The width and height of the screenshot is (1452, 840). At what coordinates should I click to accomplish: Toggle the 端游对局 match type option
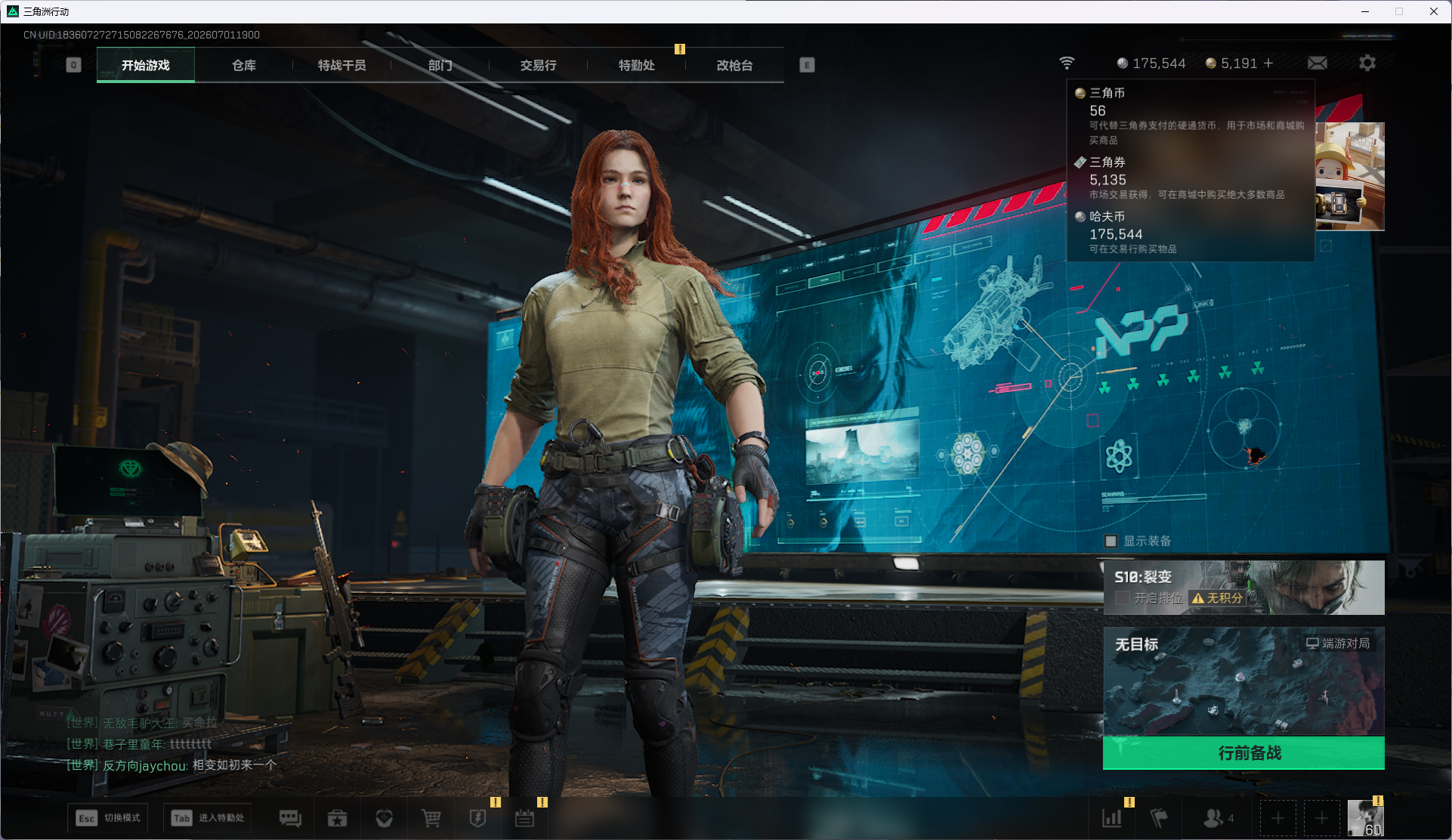point(1338,643)
